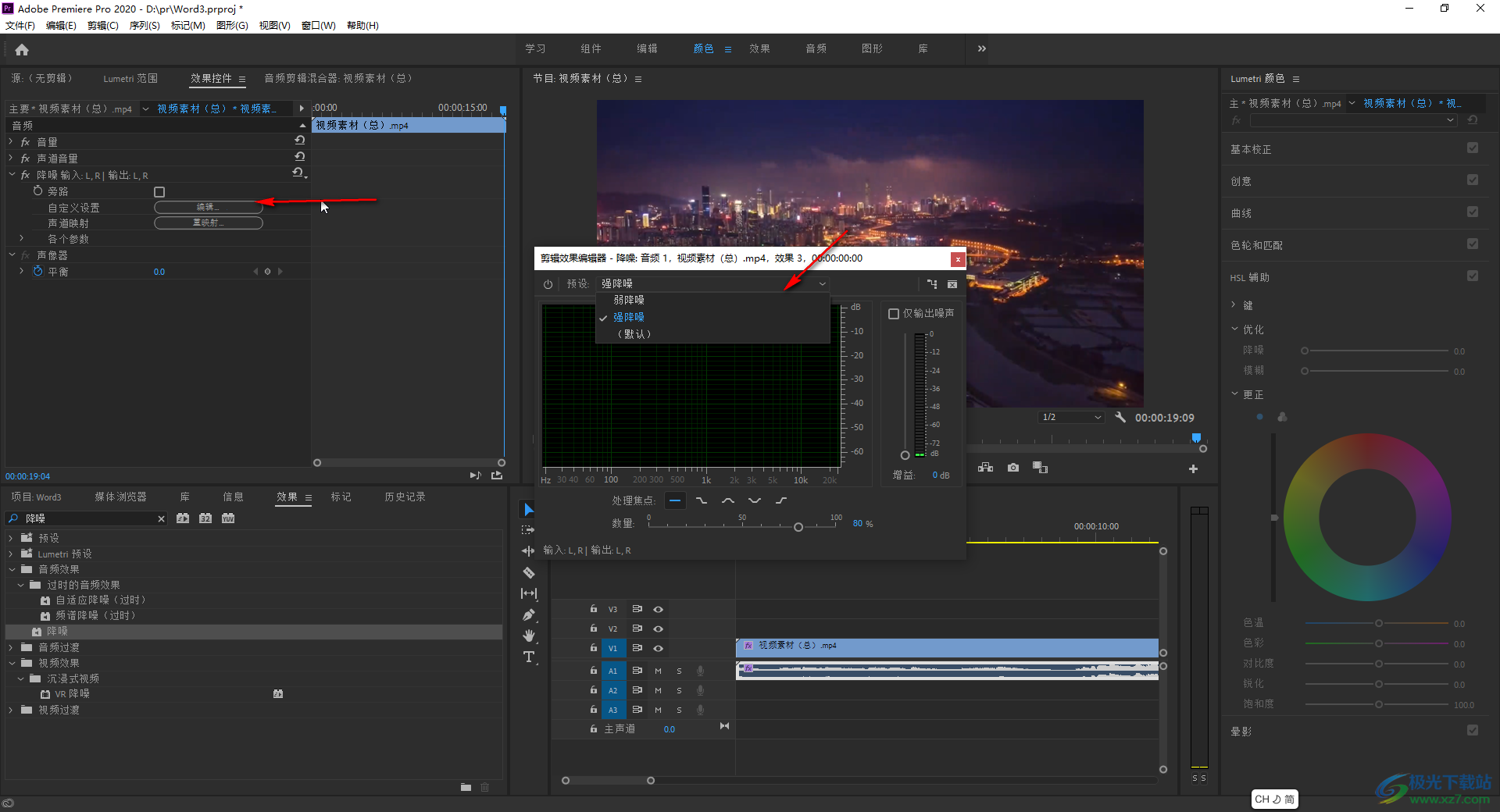Expand the 预设 folder in effects

[11, 538]
